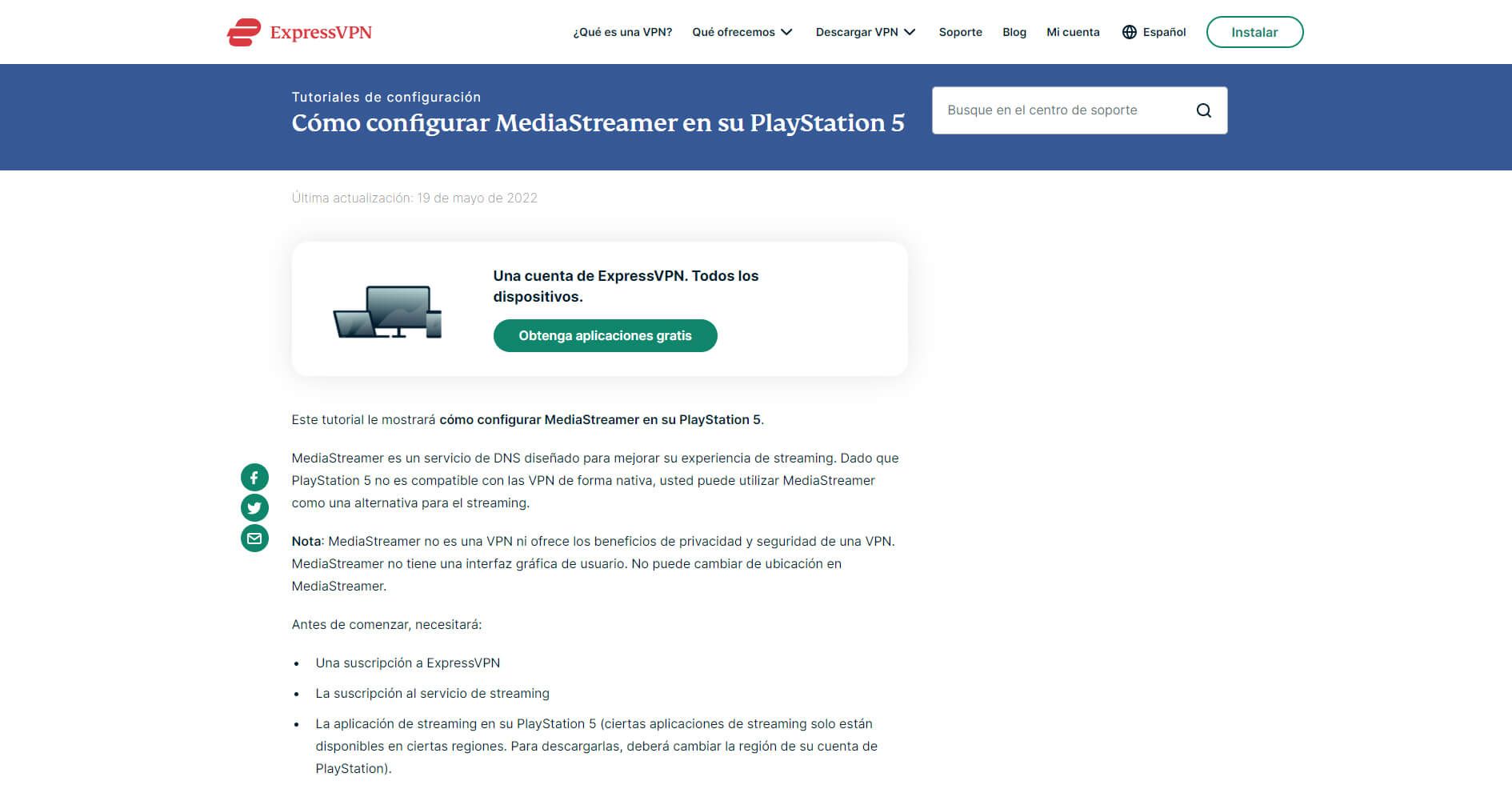1512x793 pixels.
Task: Share article on Facebook
Action: (254, 478)
